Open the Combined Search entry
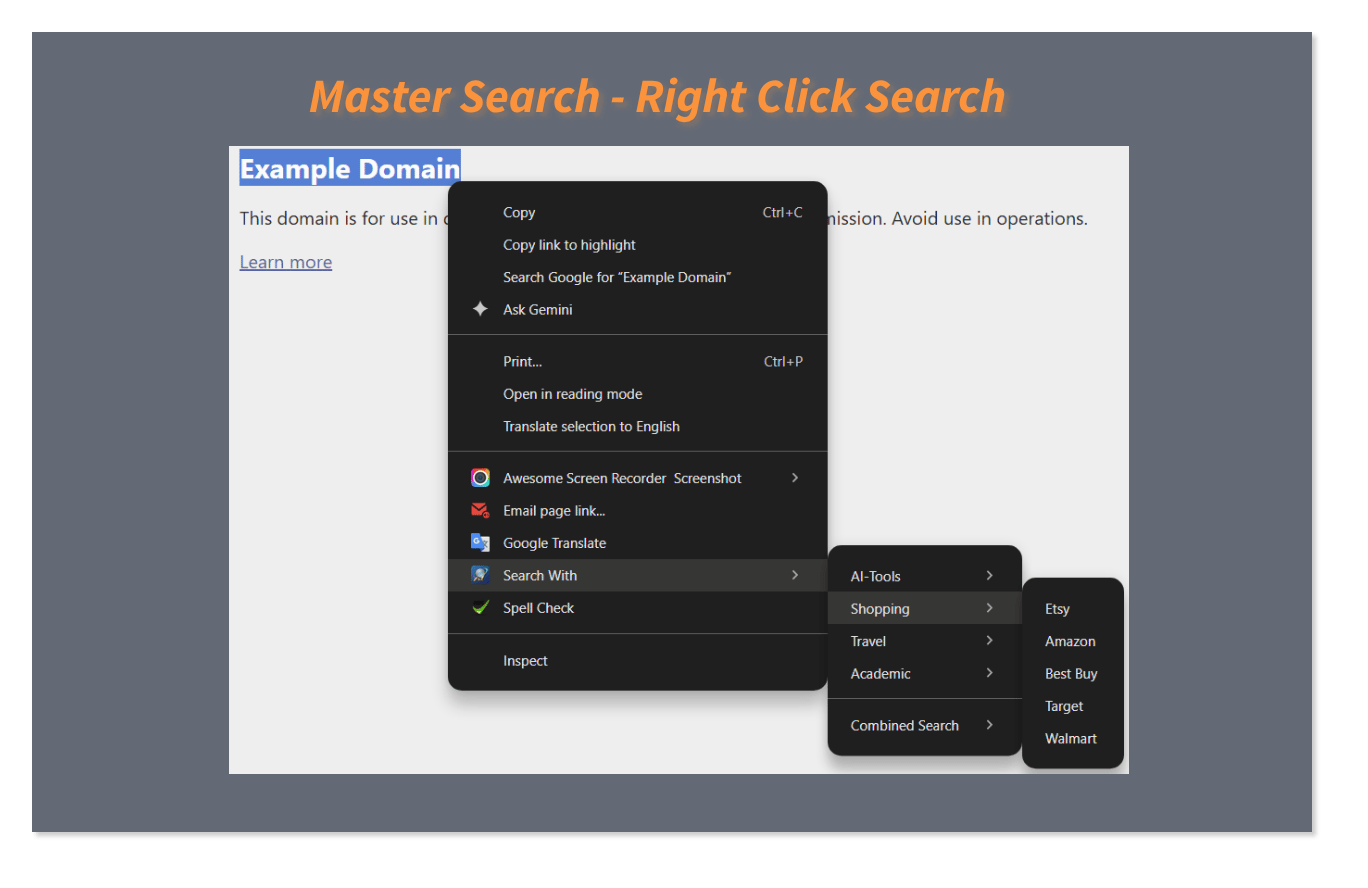 (925, 725)
